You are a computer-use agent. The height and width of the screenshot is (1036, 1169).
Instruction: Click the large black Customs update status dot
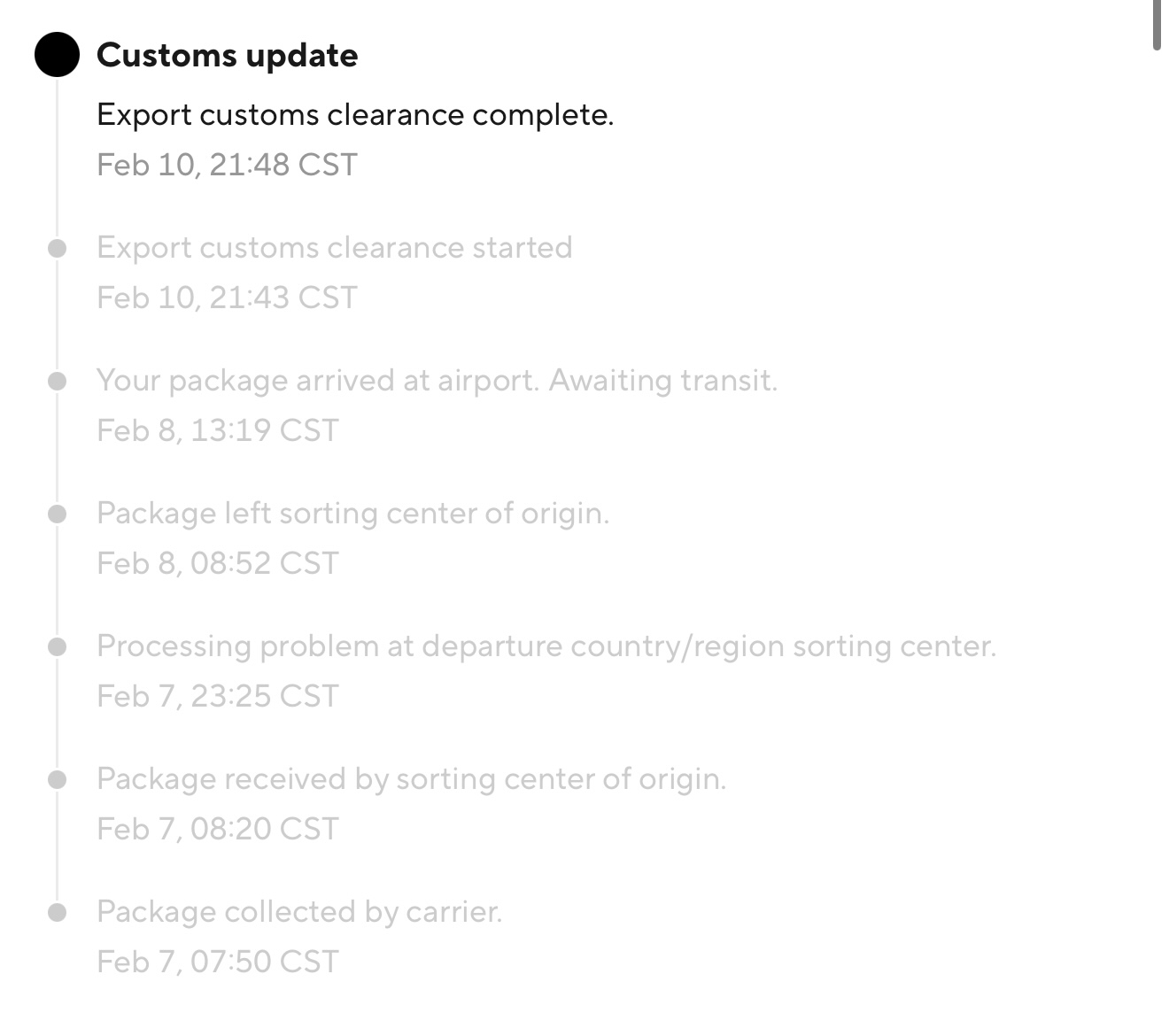click(57, 55)
